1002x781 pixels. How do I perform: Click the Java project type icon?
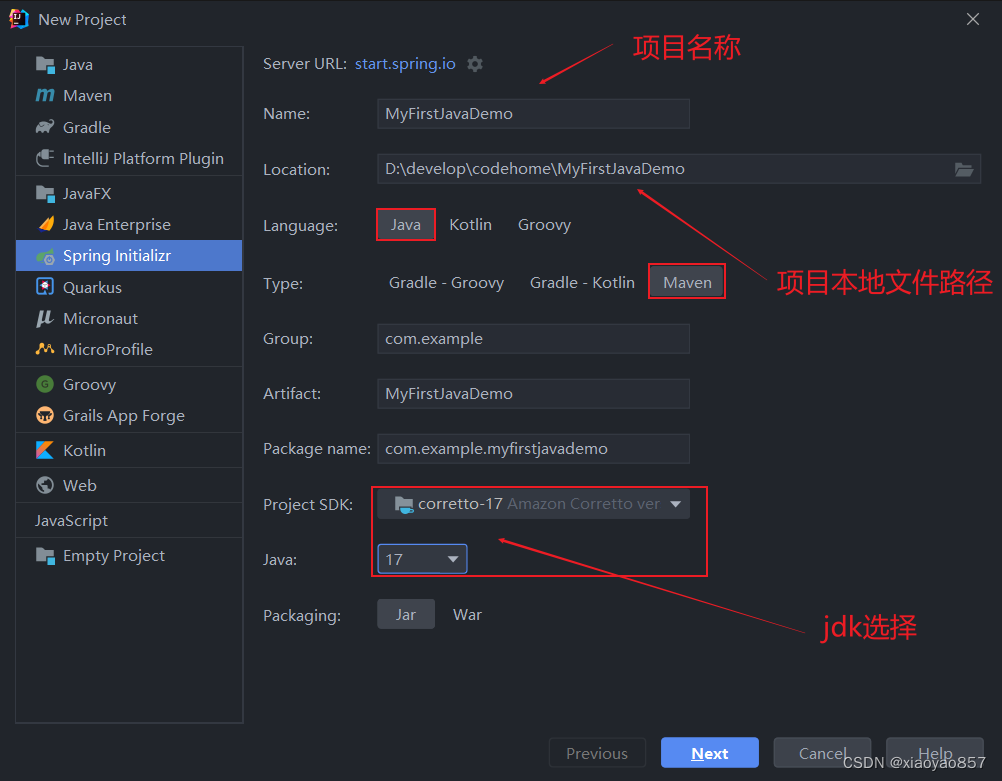coord(45,65)
